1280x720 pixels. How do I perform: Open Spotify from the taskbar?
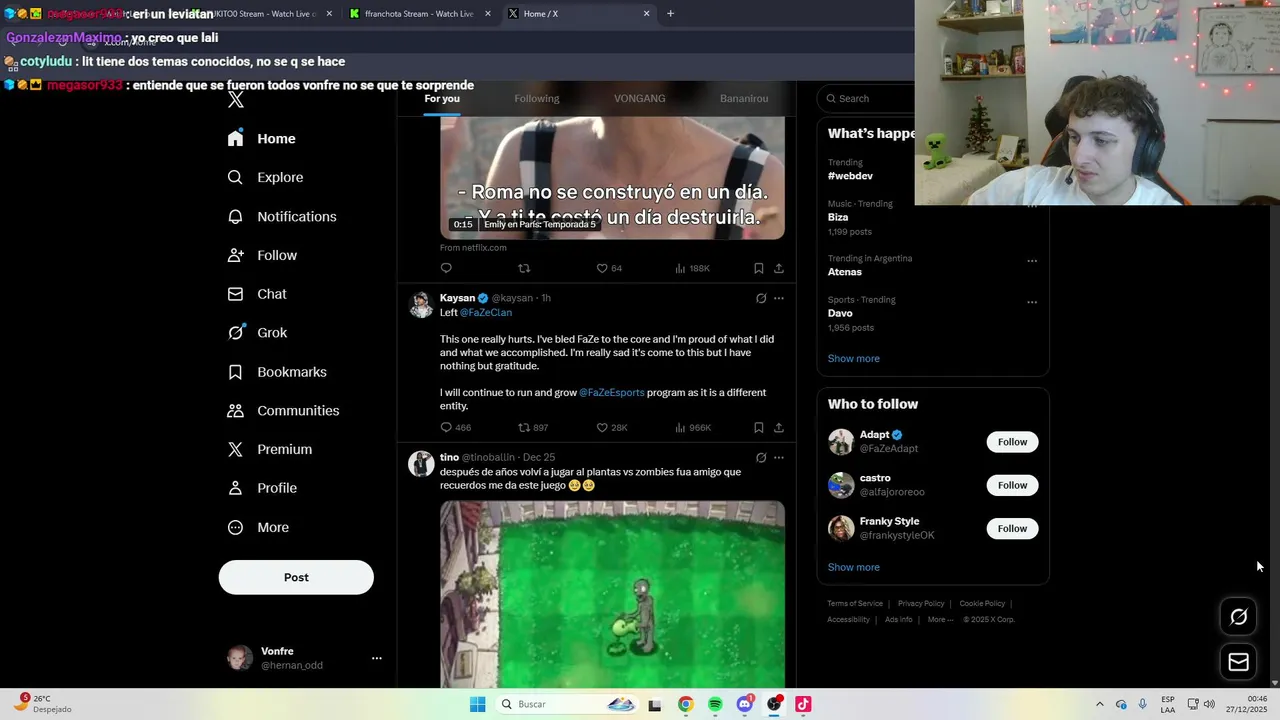coord(715,705)
